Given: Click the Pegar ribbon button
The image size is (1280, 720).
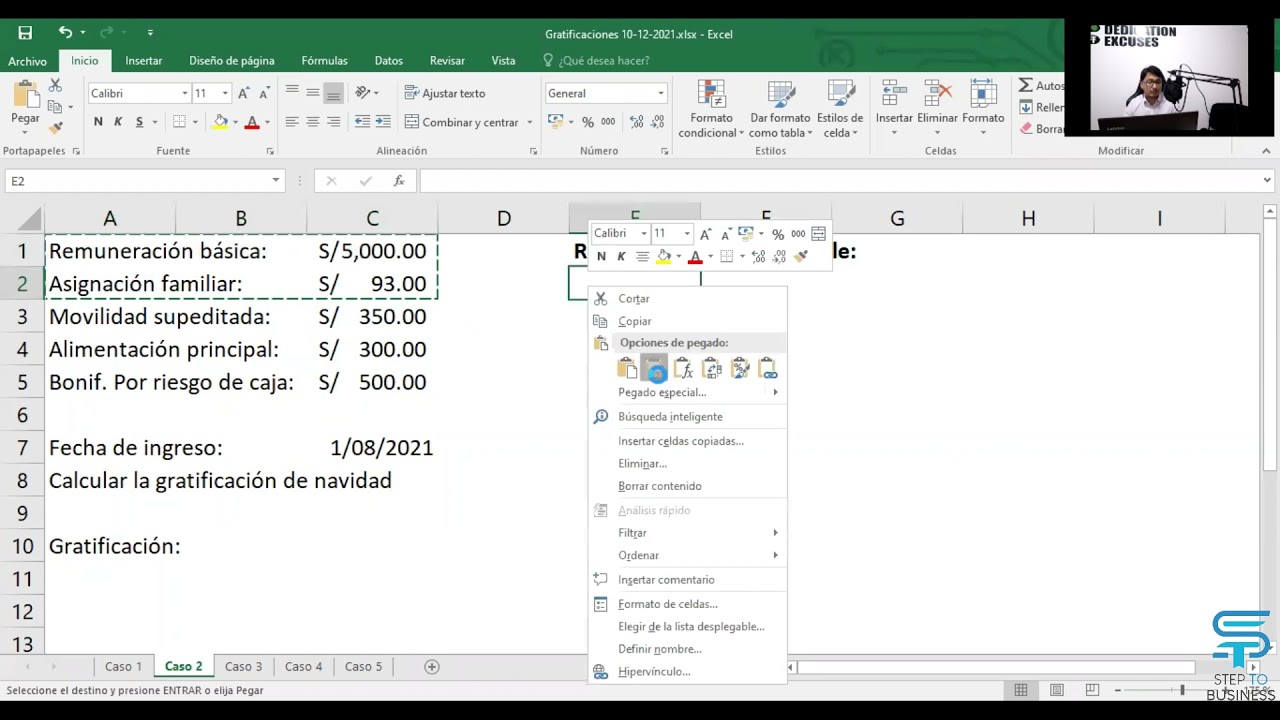Looking at the screenshot, I should point(25,108).
